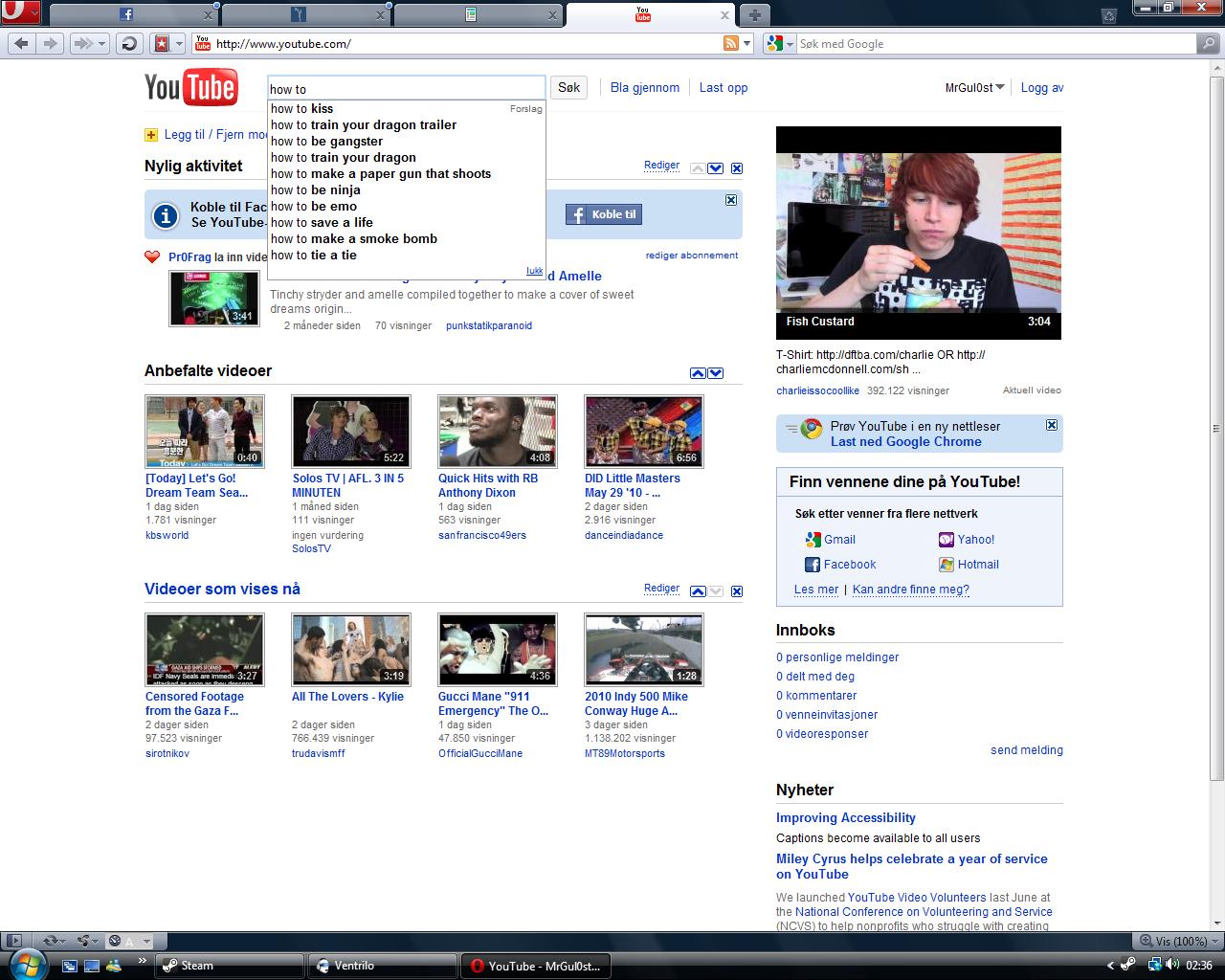Image resolution: width=1225 pixels, height=980 pixels.
Task: Open the Speed Dial star icon
Action: (x=162, y=43)
